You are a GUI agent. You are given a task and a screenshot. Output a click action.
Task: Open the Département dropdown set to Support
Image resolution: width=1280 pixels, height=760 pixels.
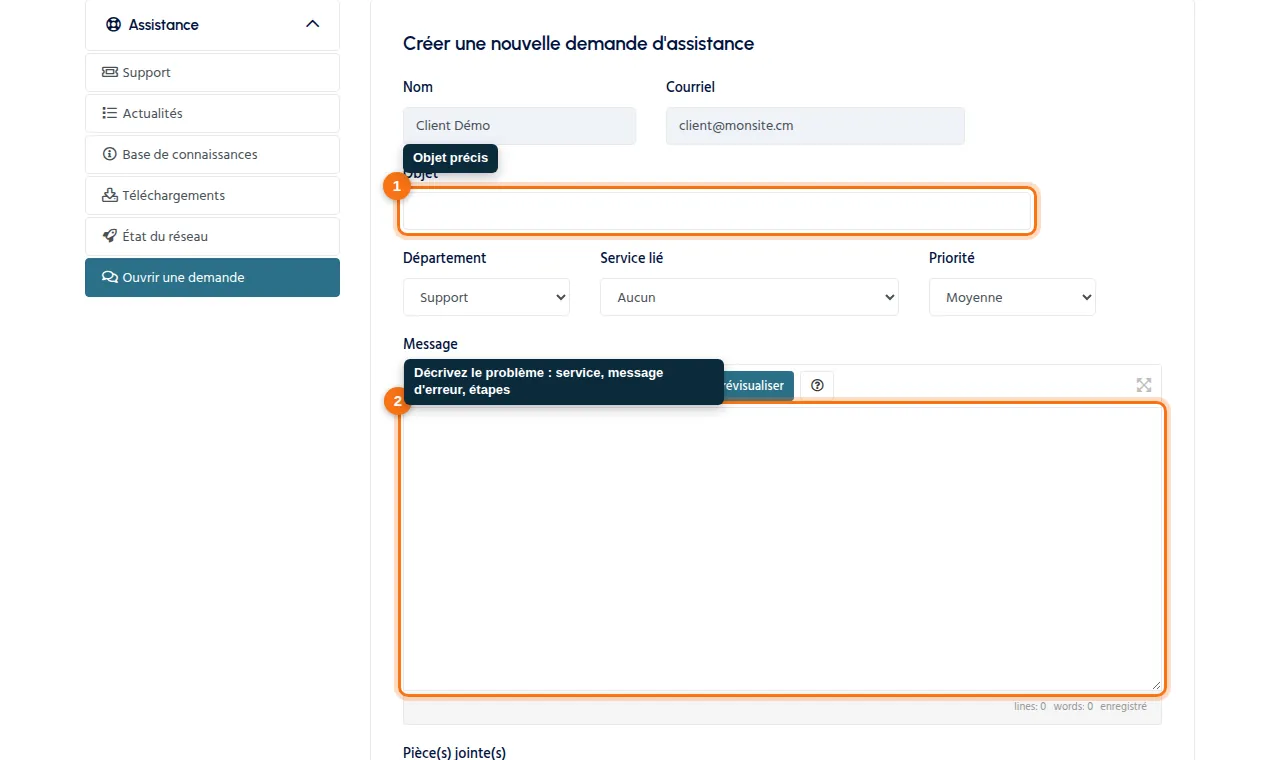point(486,297)
